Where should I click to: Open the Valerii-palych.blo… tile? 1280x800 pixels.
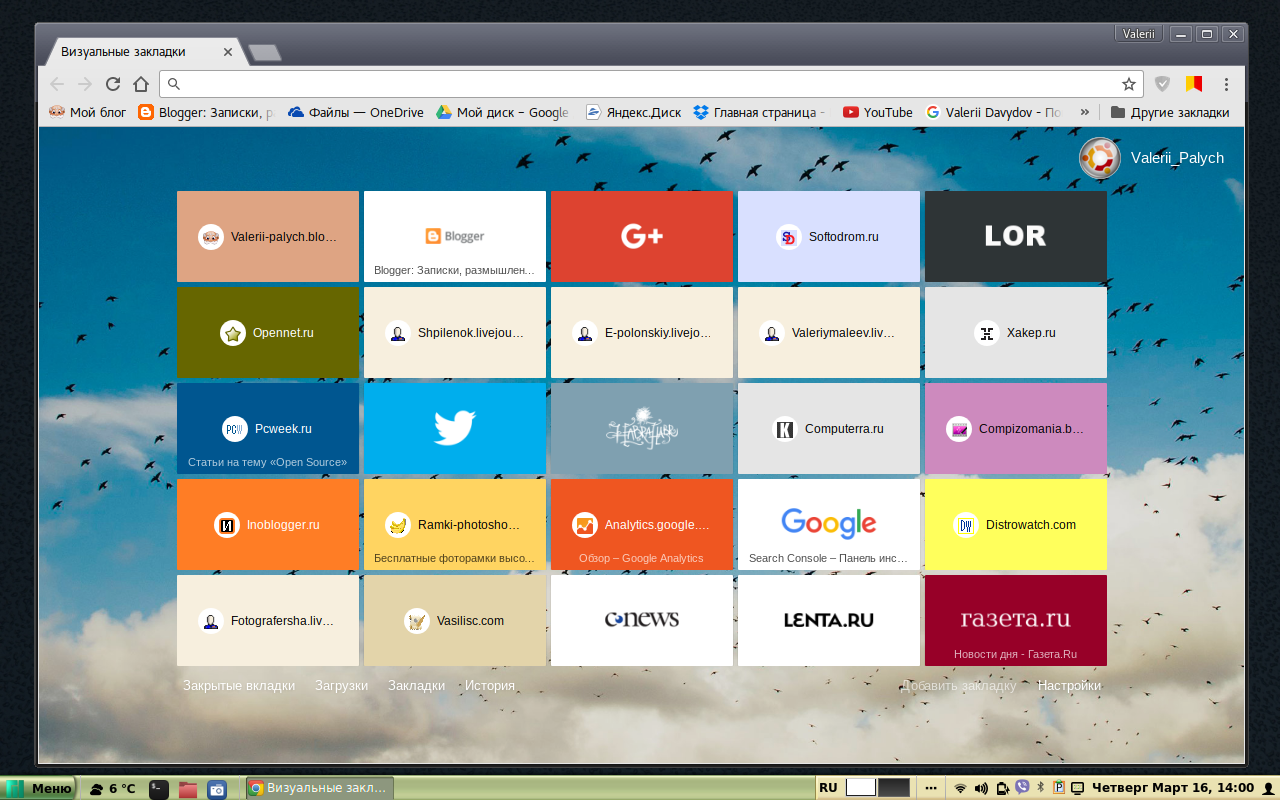click(x=268, y=237)
